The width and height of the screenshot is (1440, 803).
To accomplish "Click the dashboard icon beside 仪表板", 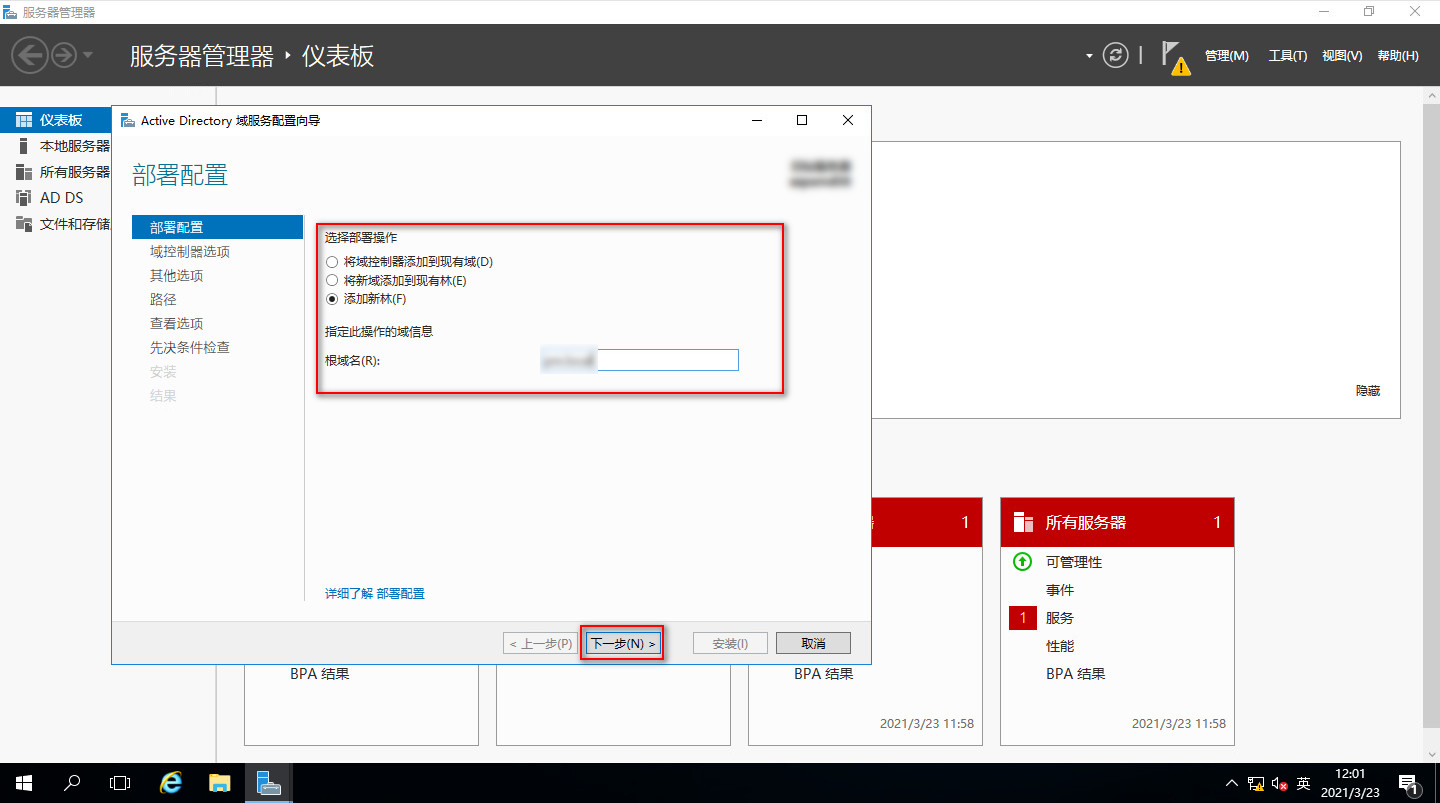I will coord(24,120).
